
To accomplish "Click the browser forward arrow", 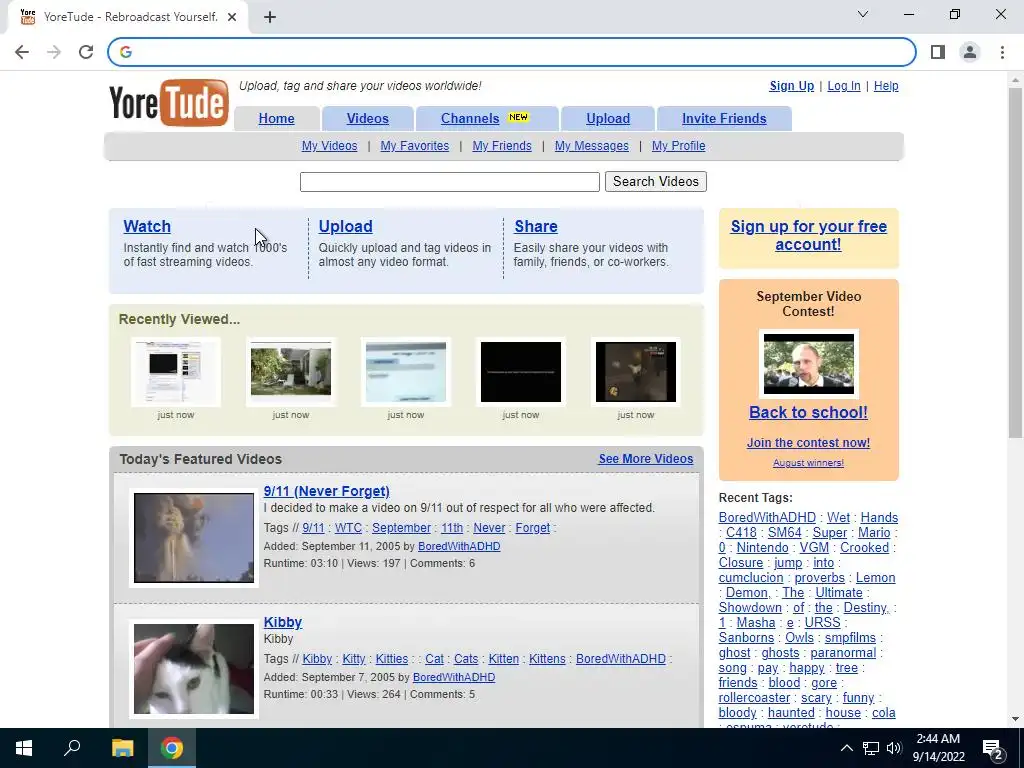I will click(x=54, y=52).
